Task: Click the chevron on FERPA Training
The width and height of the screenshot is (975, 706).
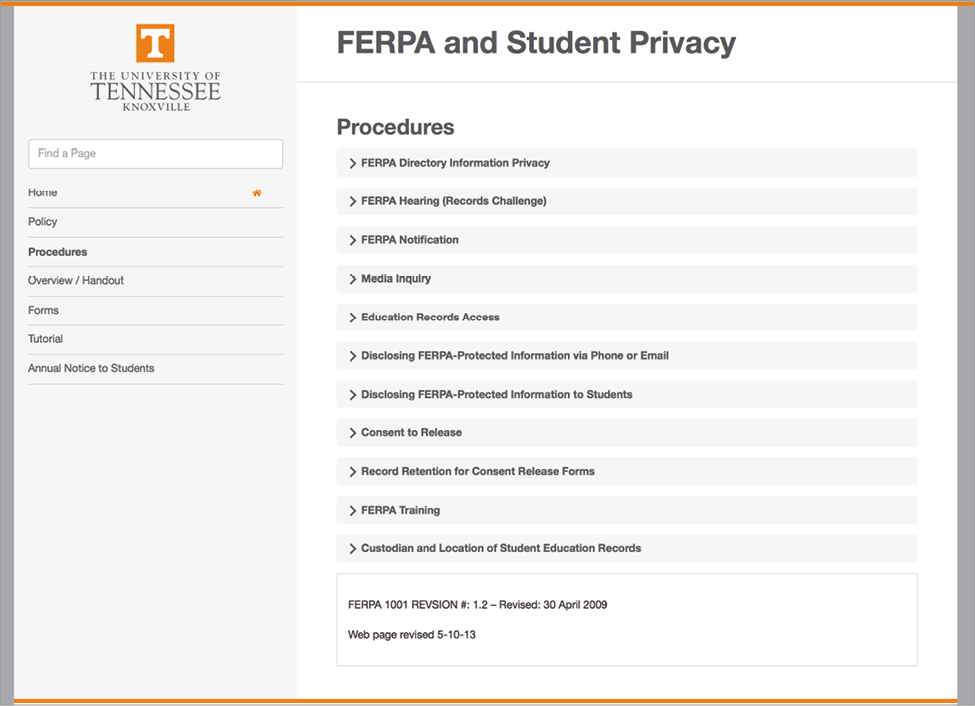Action: (x=352, y=510)
